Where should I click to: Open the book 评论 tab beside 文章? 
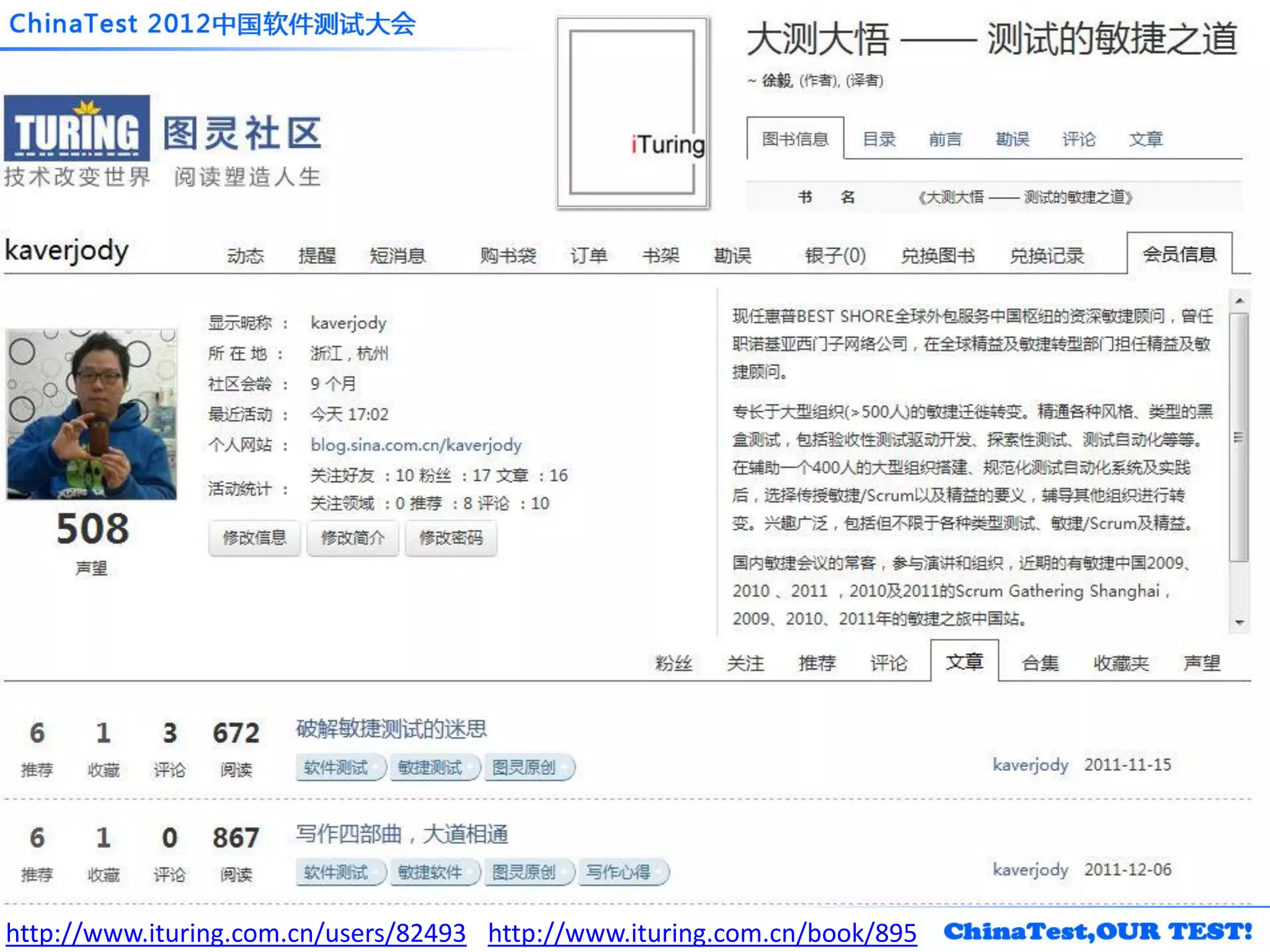pos(1079,139)
